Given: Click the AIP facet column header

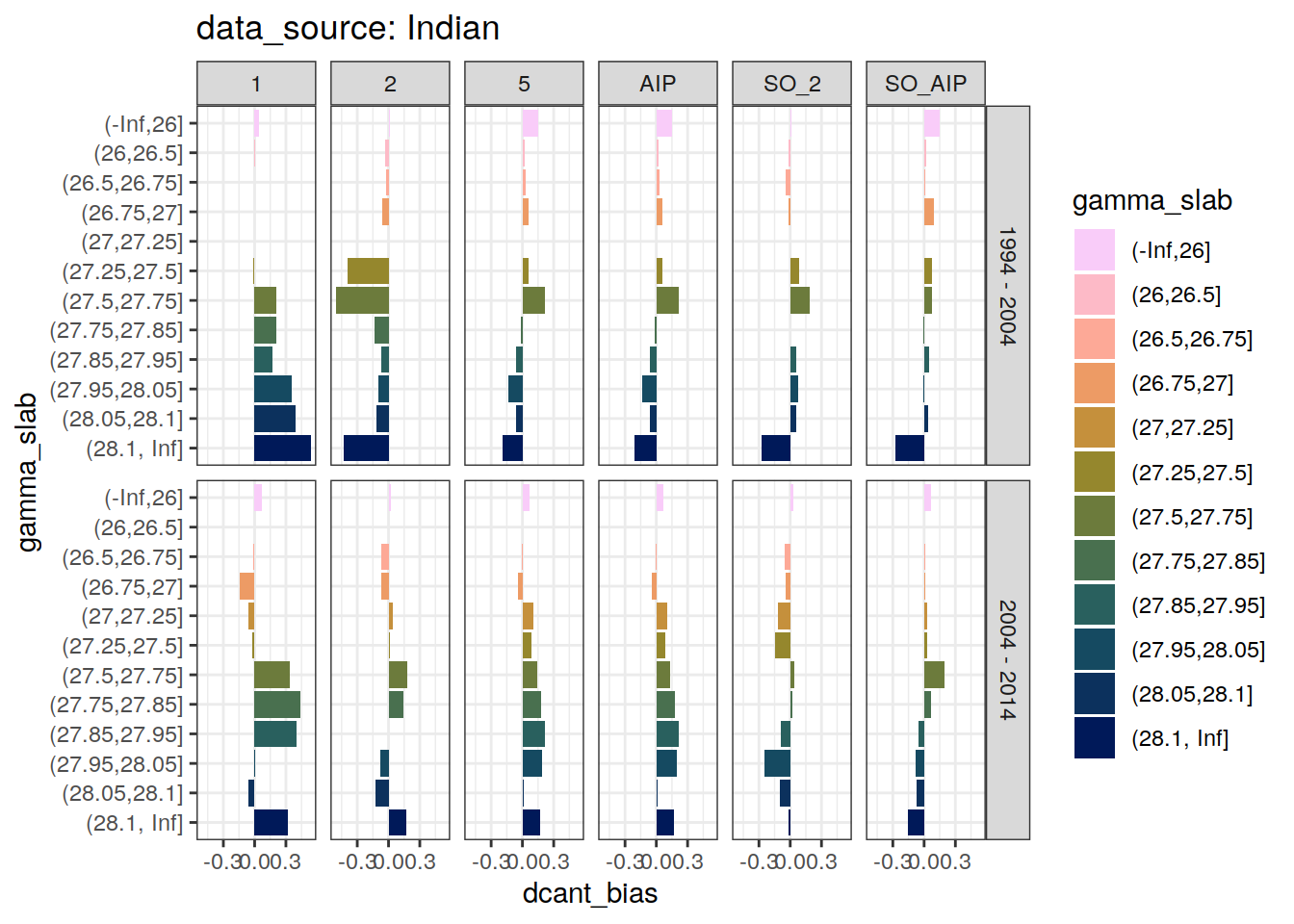Looking at the screenshot, I should tap(658, 84).
